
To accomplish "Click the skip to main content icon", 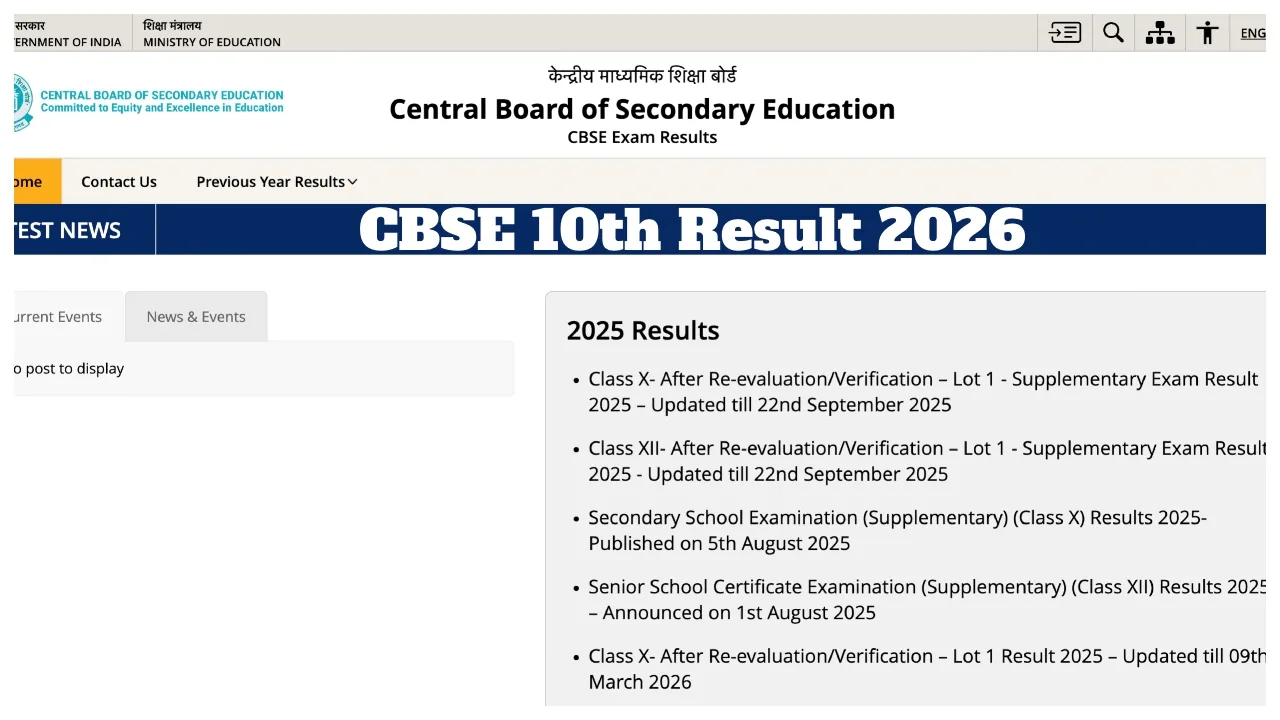I will [1065, 33].
